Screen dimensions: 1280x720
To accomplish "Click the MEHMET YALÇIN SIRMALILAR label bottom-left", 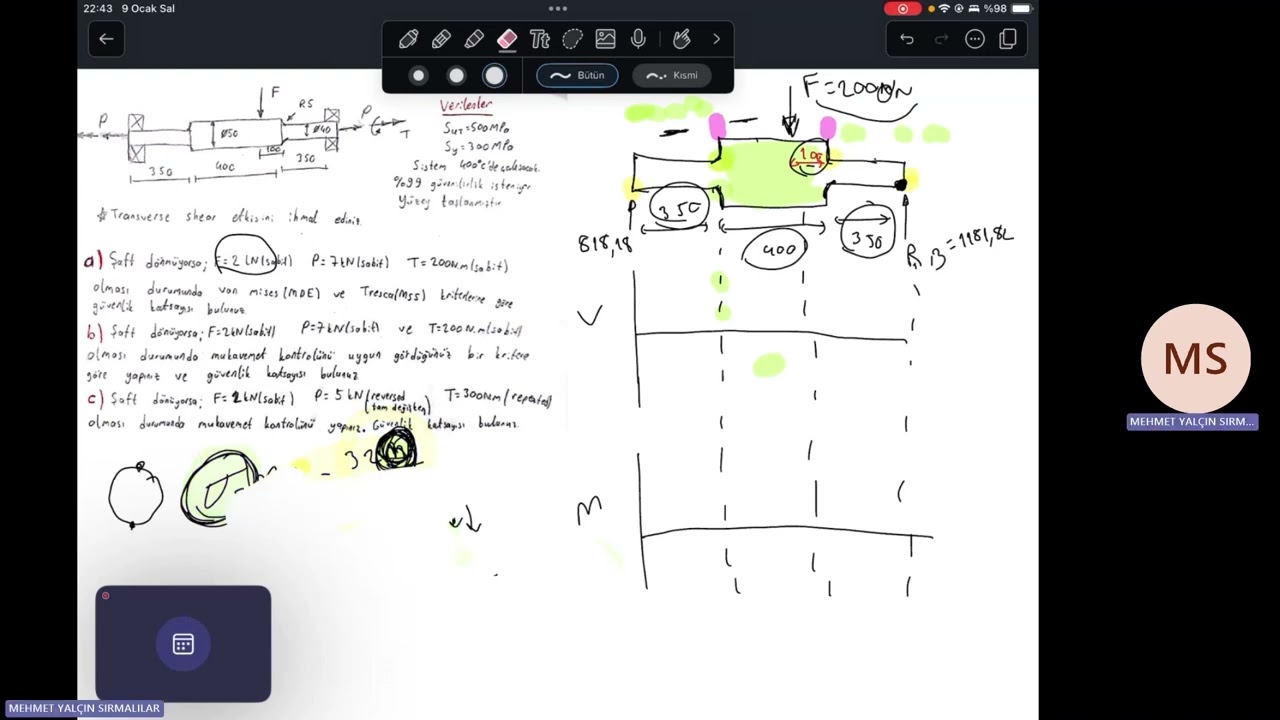I will click(84, 708).
